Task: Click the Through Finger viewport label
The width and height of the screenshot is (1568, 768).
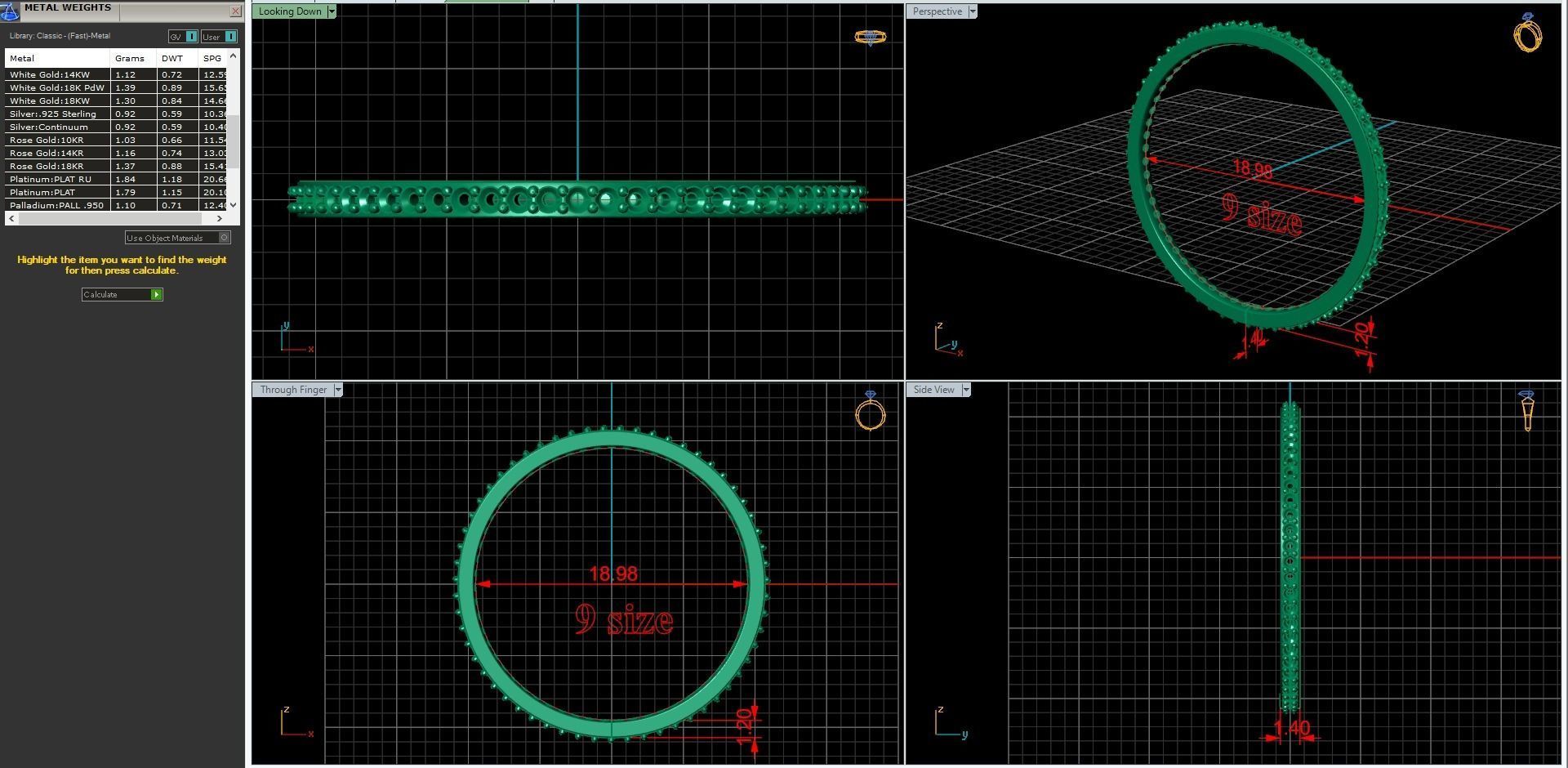Action: (293, 390)
